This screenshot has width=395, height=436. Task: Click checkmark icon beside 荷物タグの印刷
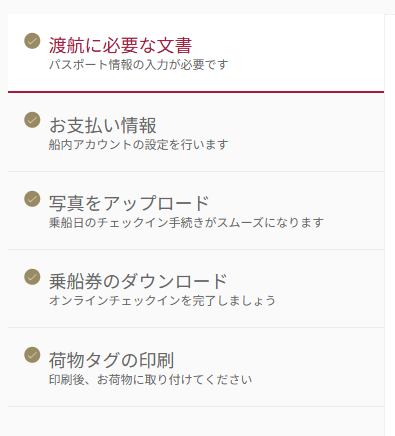coord(32,355)
